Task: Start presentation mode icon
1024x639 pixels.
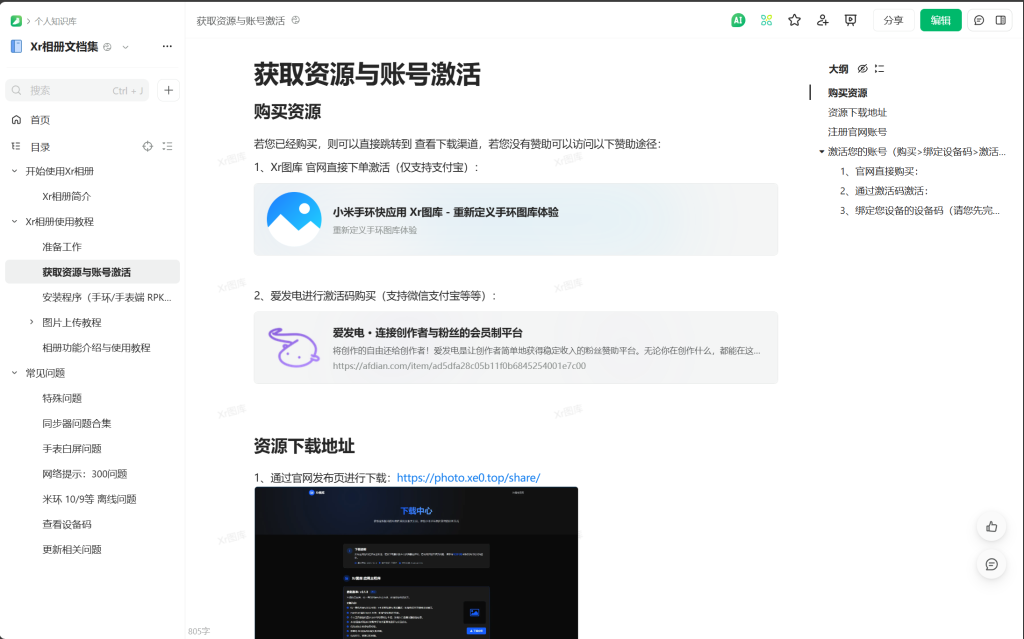Action: [x=850, y=20]
